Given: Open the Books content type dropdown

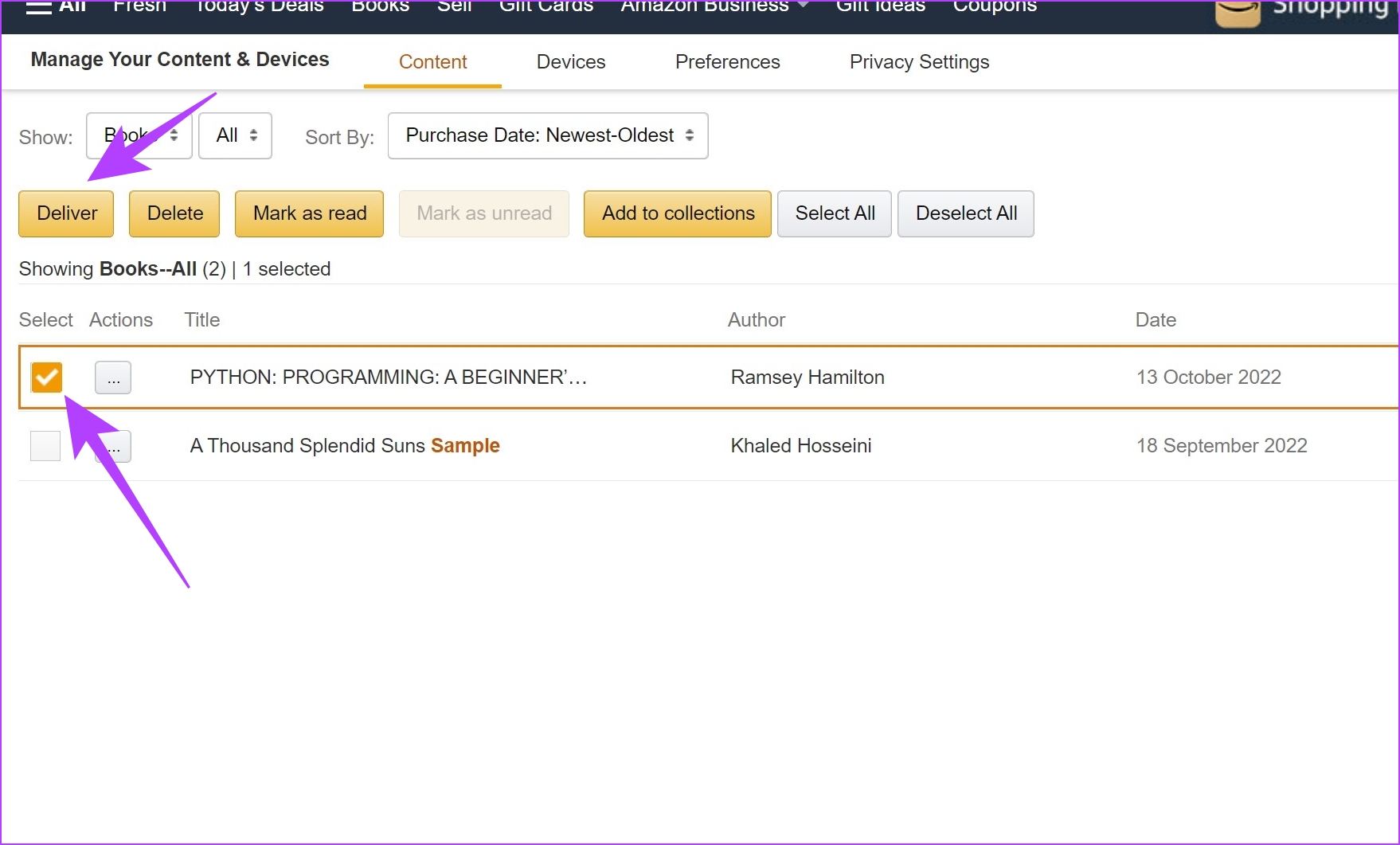Looking at the screenshot, I should [x=139, y=136].
